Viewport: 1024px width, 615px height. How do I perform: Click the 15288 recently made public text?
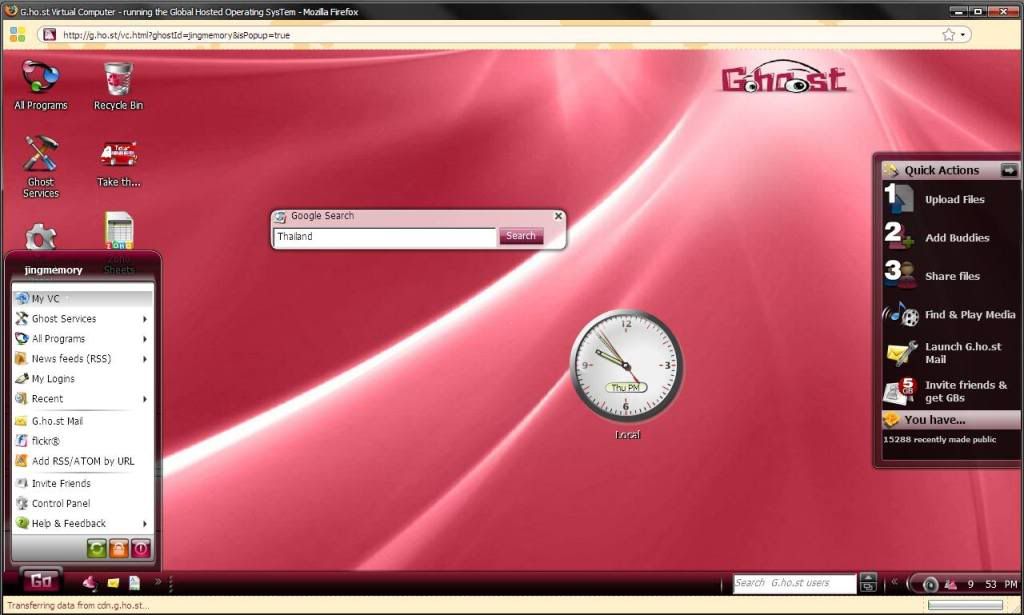[939, 439]
